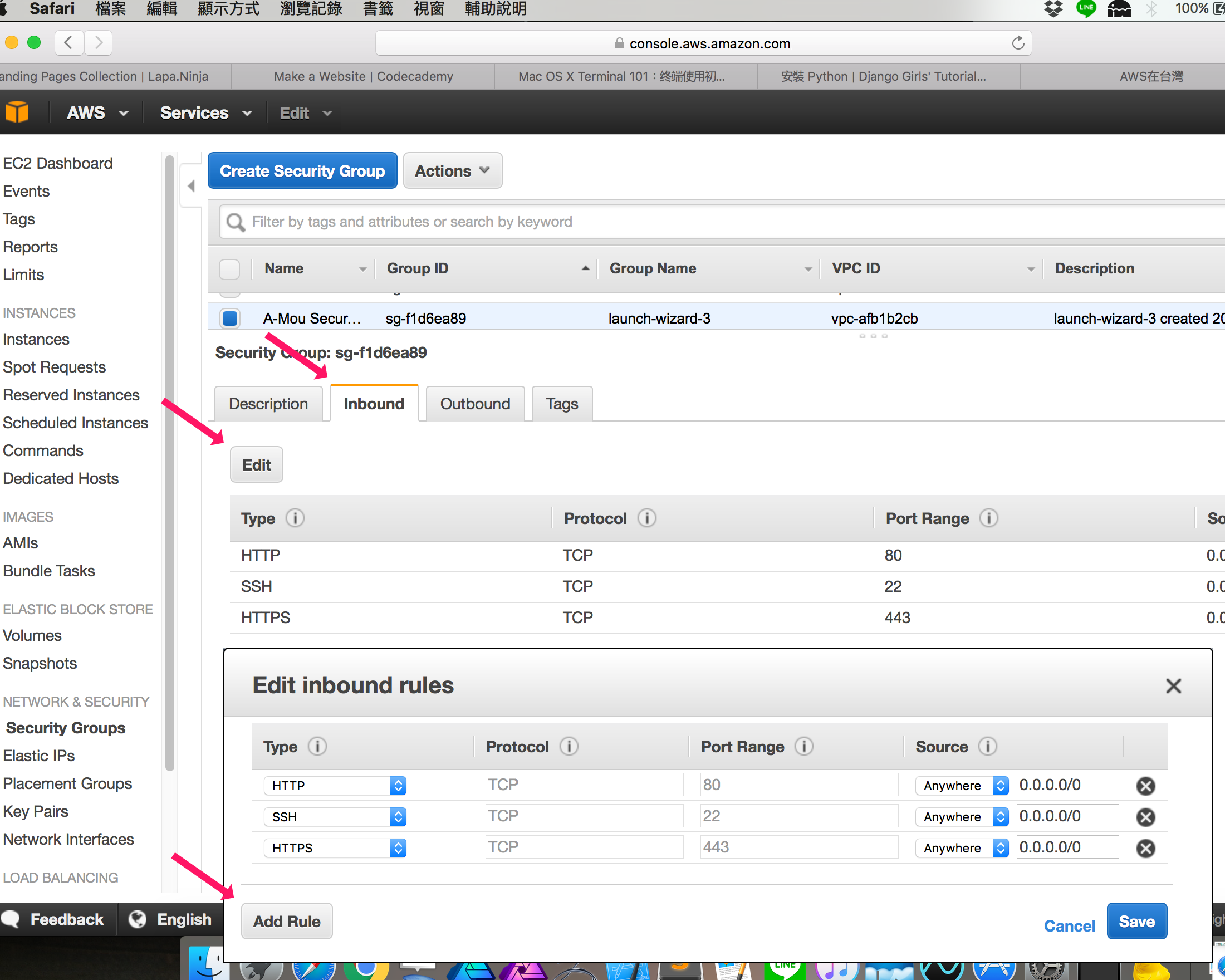Switch to the Outbound tab

(475, 404)
